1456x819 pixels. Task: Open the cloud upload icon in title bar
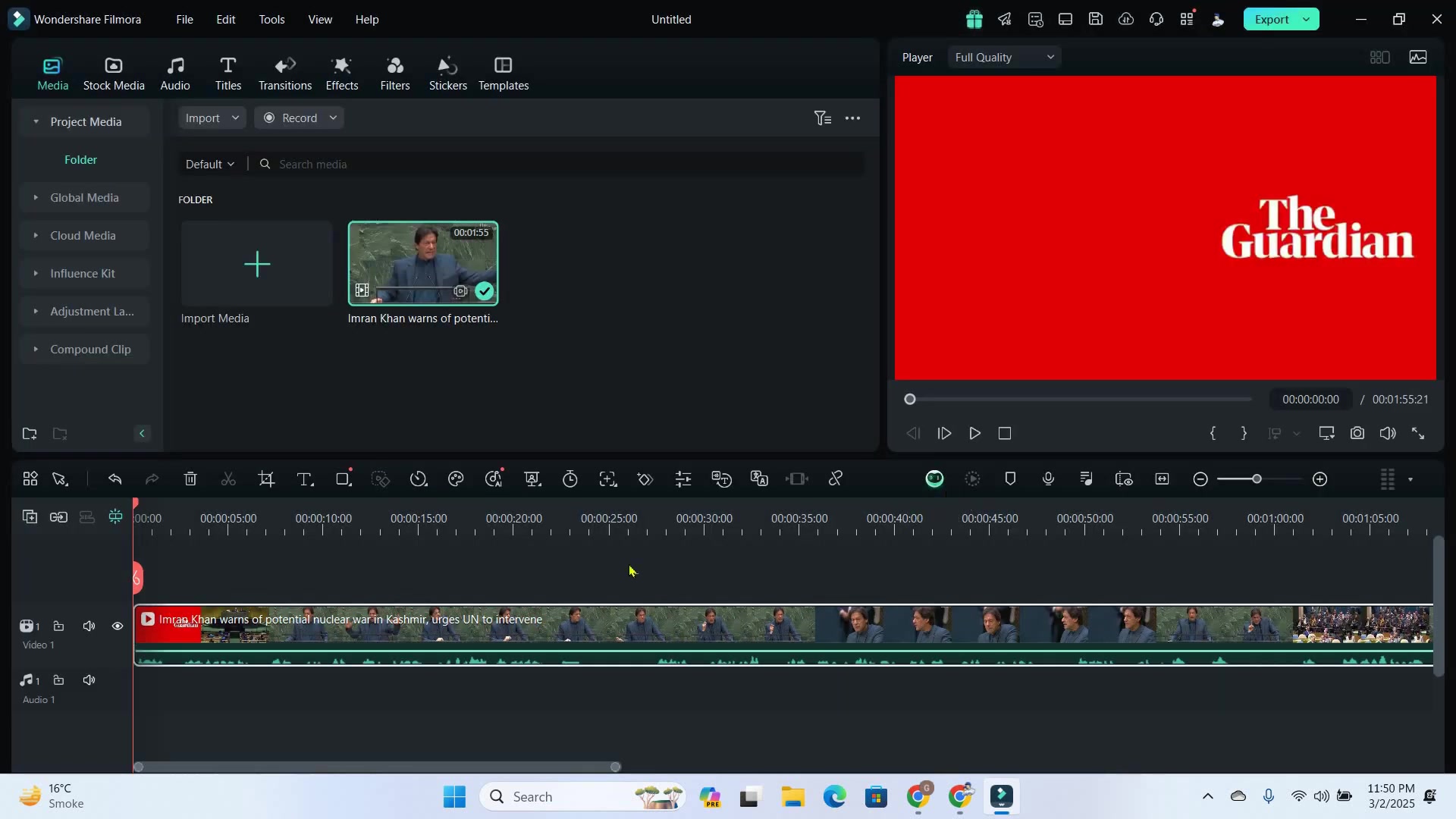click(x=1126, y=20)
